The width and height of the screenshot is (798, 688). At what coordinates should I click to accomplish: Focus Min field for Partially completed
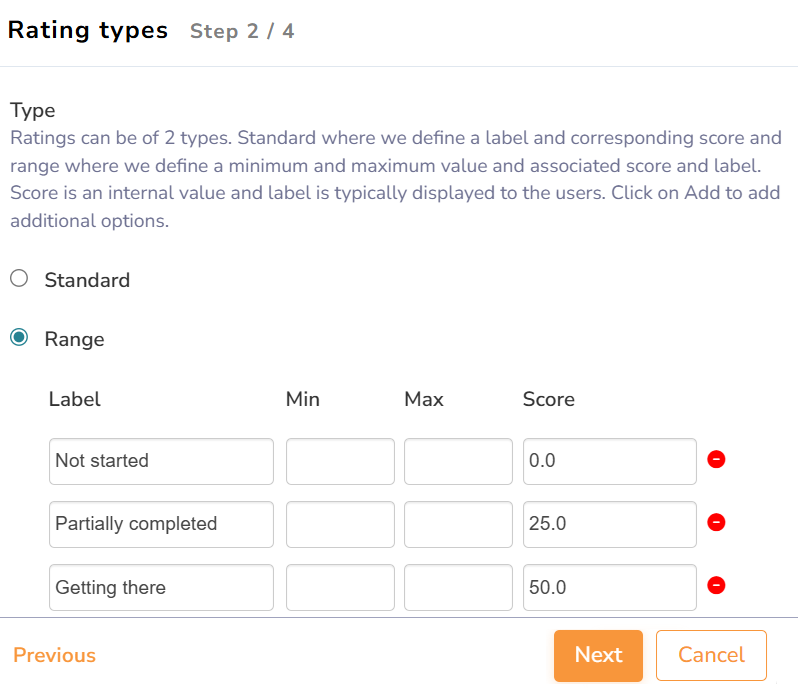pyautogui.click(x=340, y=524)
